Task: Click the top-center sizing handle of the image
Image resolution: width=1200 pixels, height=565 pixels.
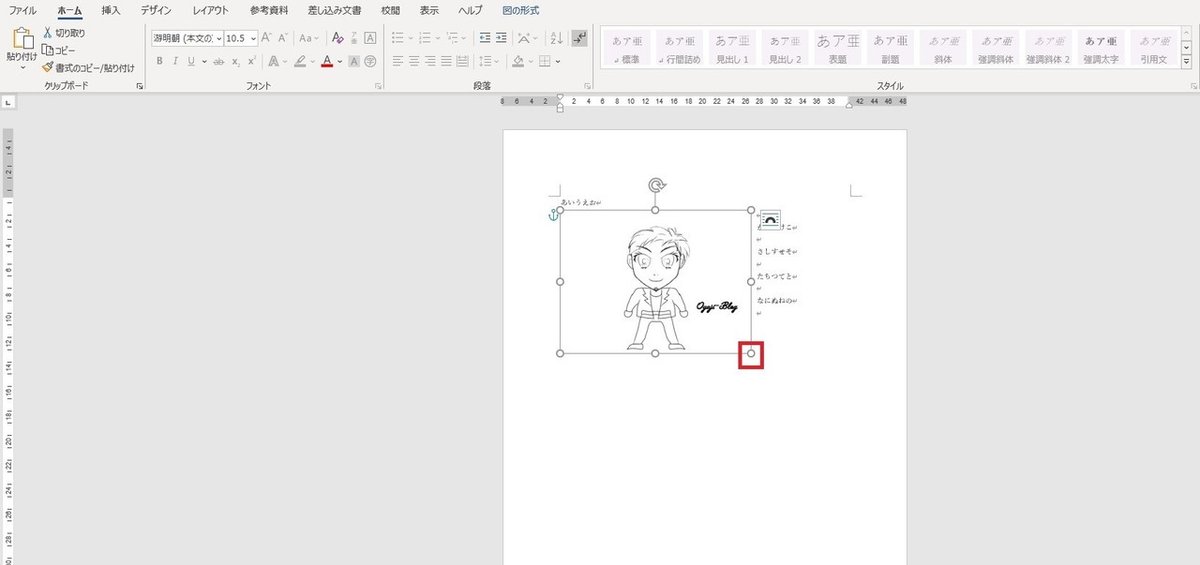Action: 655,210
